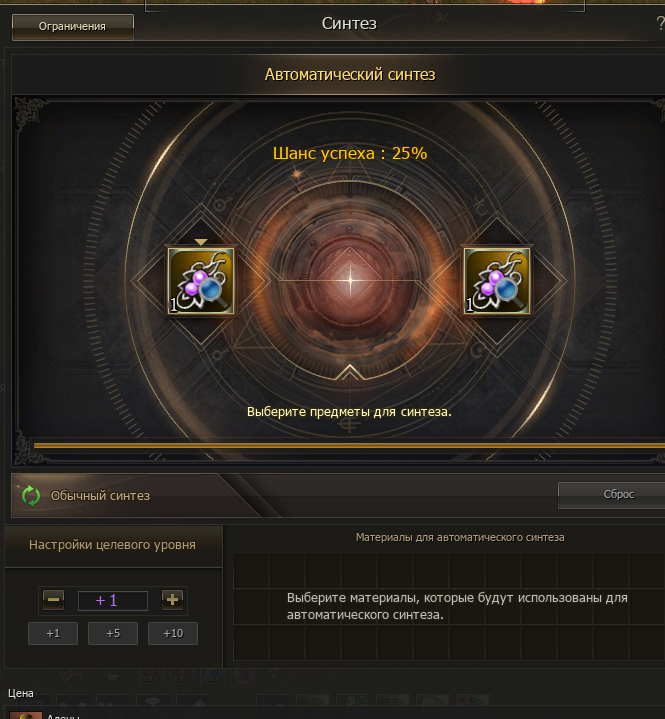665x719 pixels.
Task: Click the target level value field
Action: click(x=113, y=600)
